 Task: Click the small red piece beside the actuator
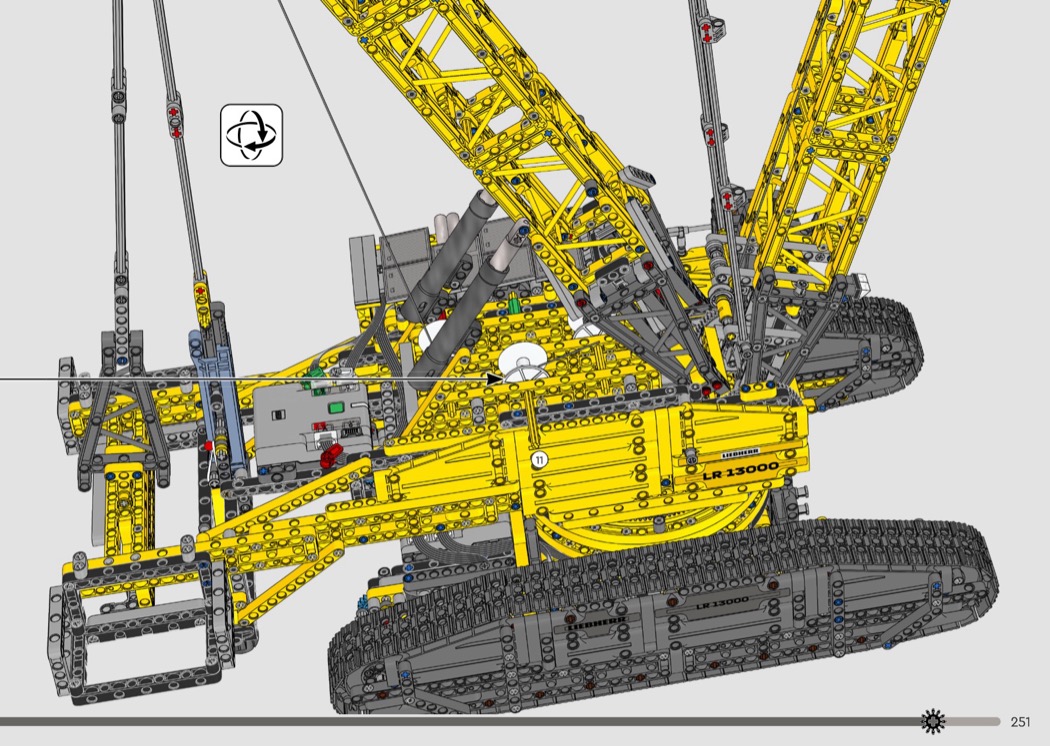pyautogui.click(x=208, y=445)
